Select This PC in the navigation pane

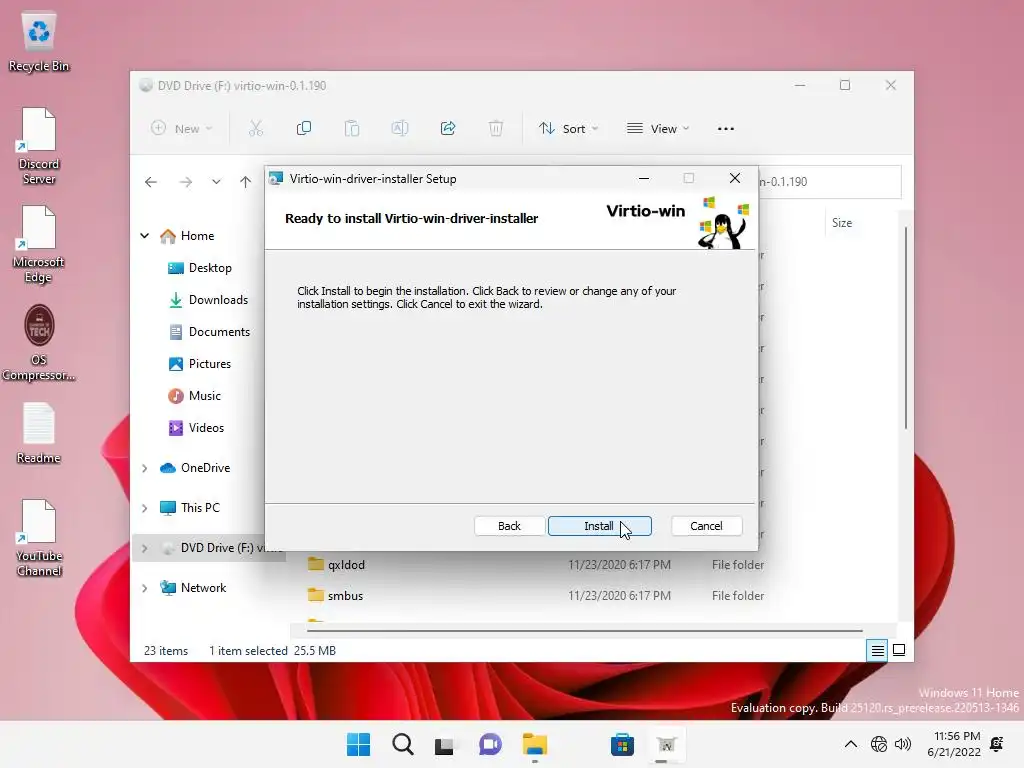[190, 507]
